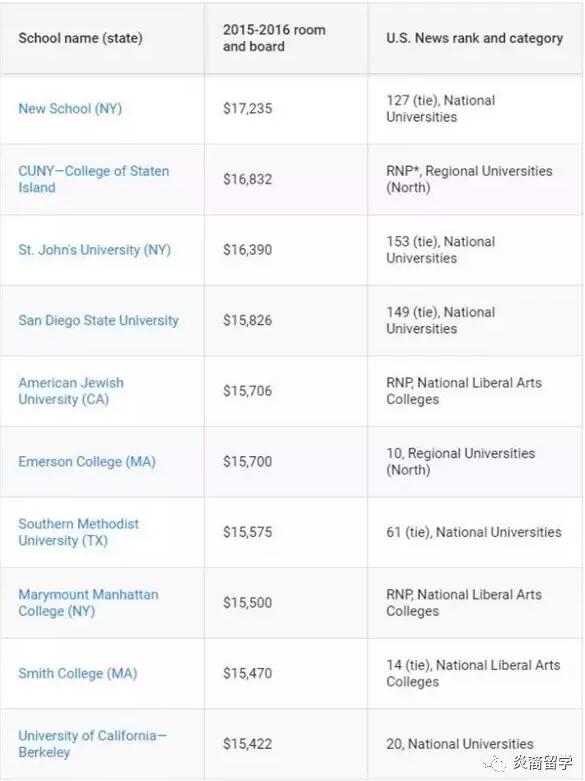This screenshot has width=585, height=781.
Task: Open CUNY–College of Staten Island link
Action: [x=94, y=179]
